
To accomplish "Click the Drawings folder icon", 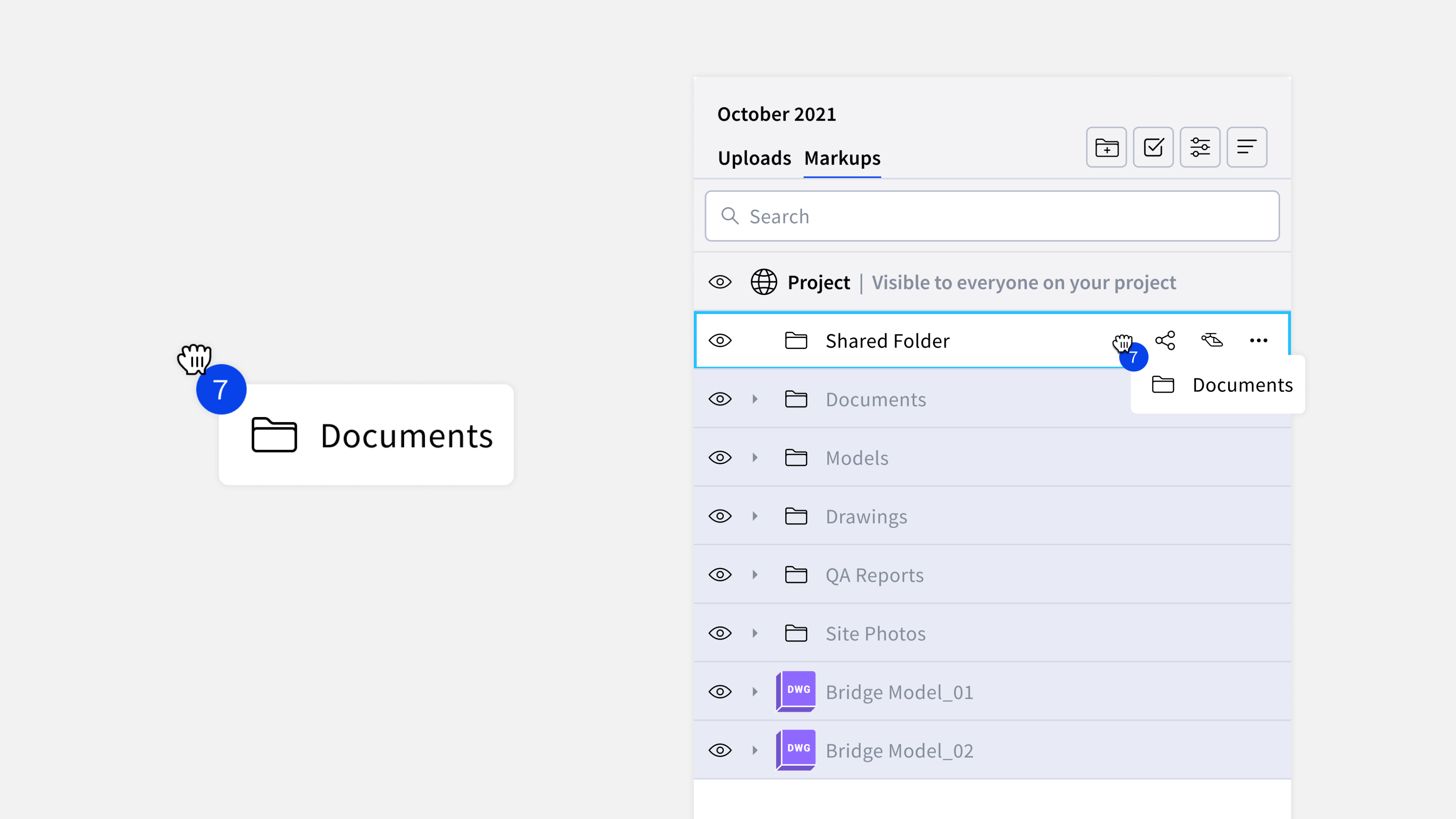I will (x=796, y=516).
